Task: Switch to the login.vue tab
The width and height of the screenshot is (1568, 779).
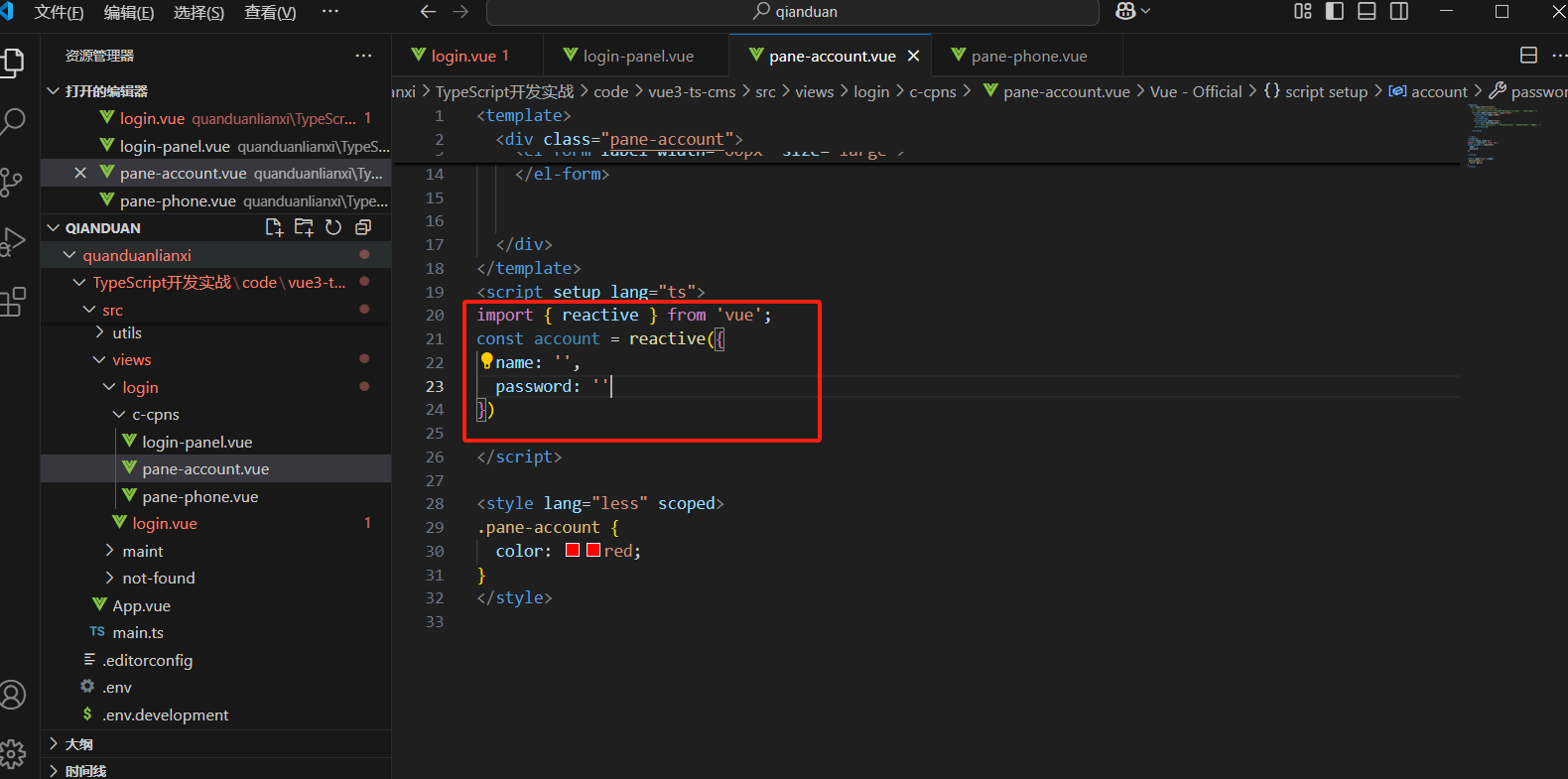Action: click(x=467, y=56)
